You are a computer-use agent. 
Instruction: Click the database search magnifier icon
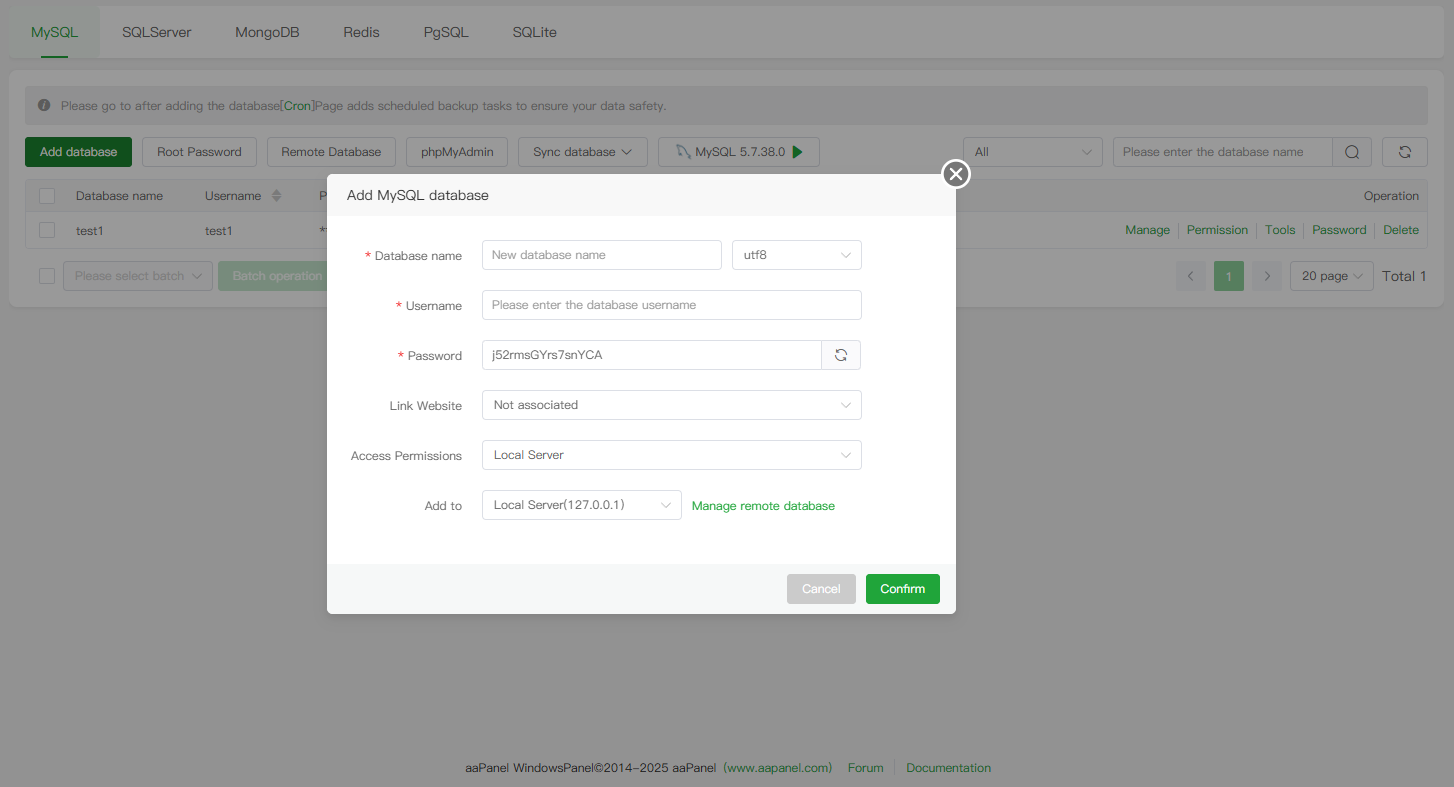click(1352, 152)
